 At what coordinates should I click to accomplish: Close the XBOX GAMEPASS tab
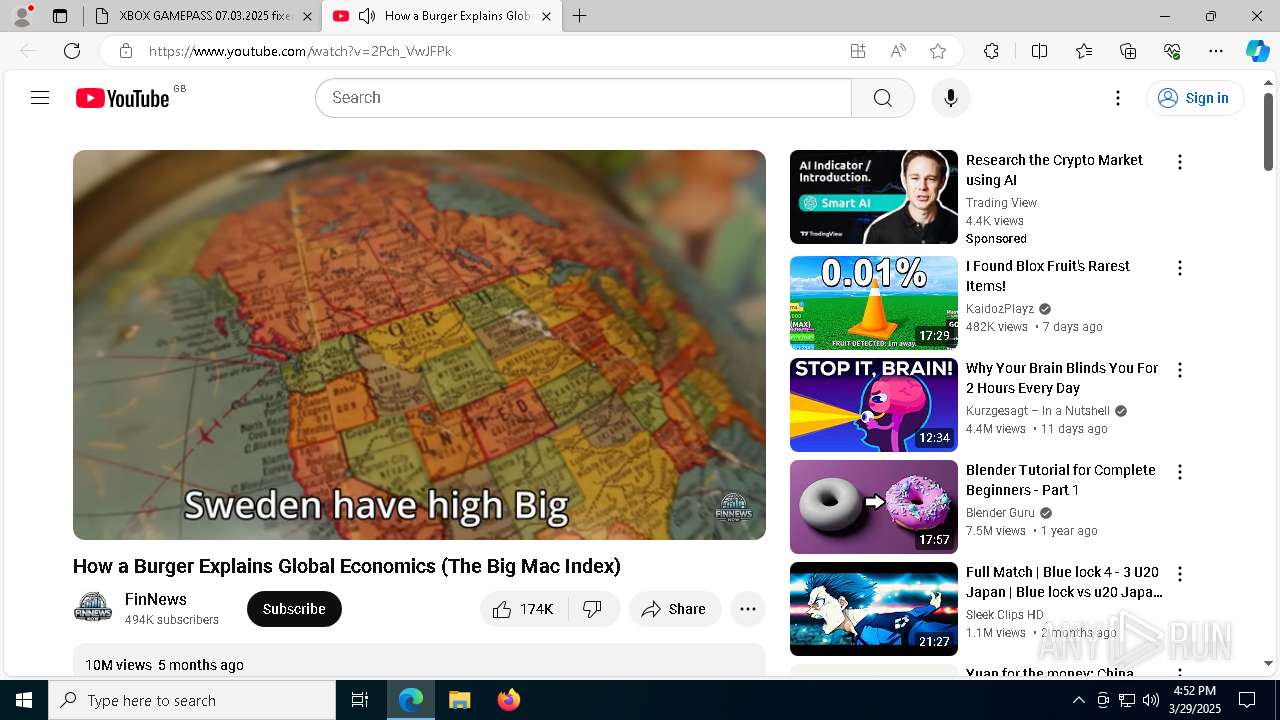307,16
